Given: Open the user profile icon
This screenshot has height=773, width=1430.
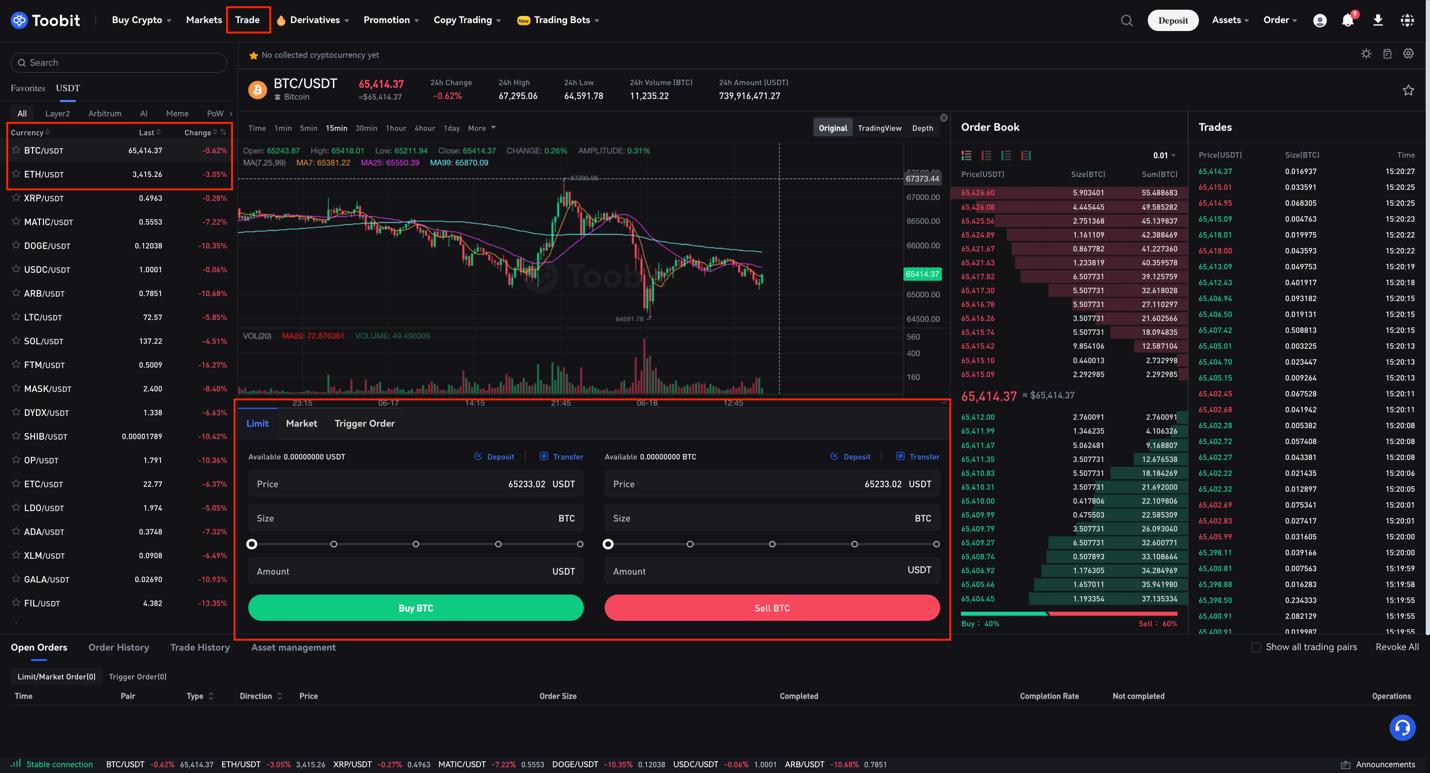Looking at the screenshot, I should tap(1320, 20).
